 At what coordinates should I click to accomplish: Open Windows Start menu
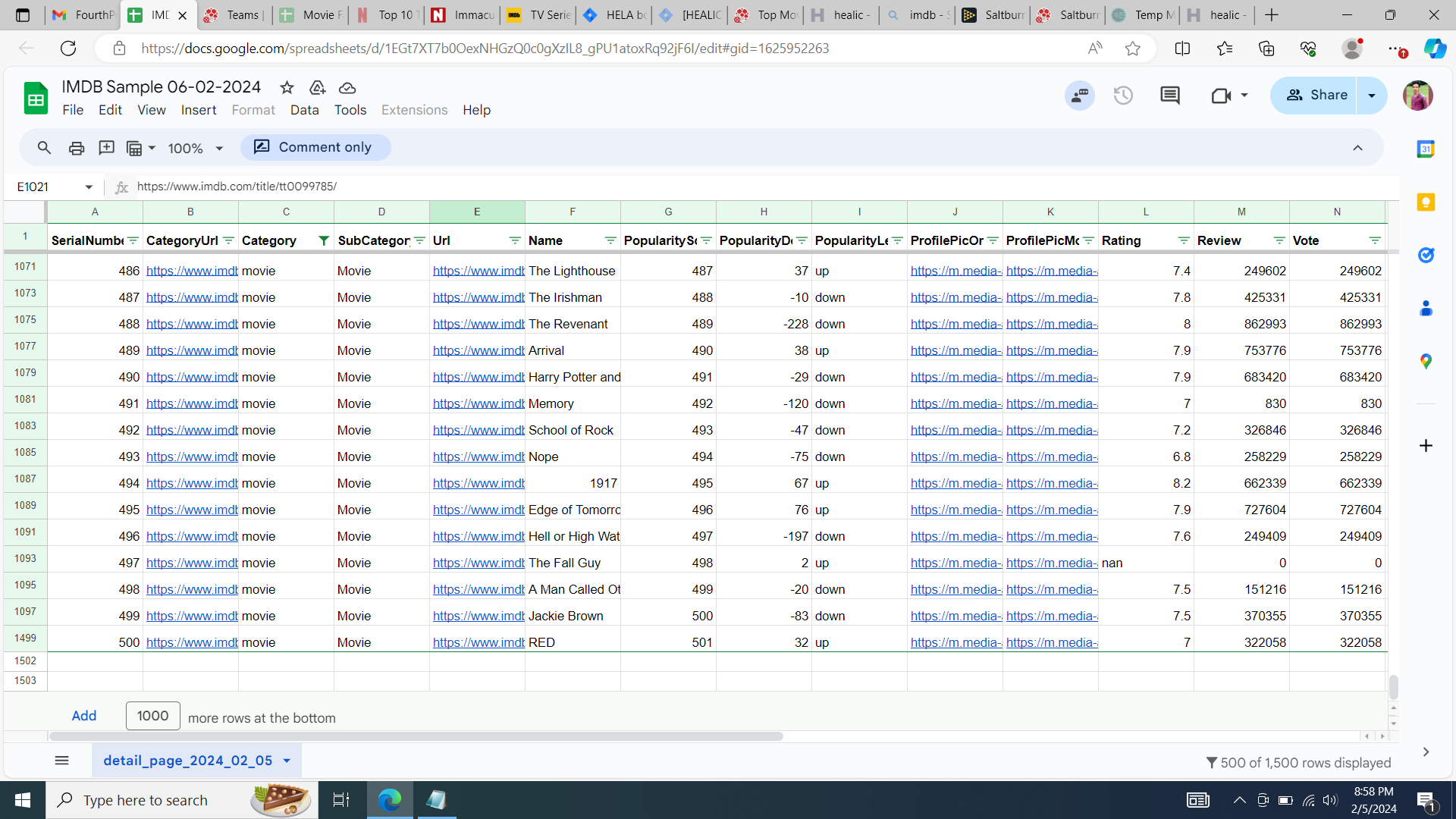click(x=23, y=800)
